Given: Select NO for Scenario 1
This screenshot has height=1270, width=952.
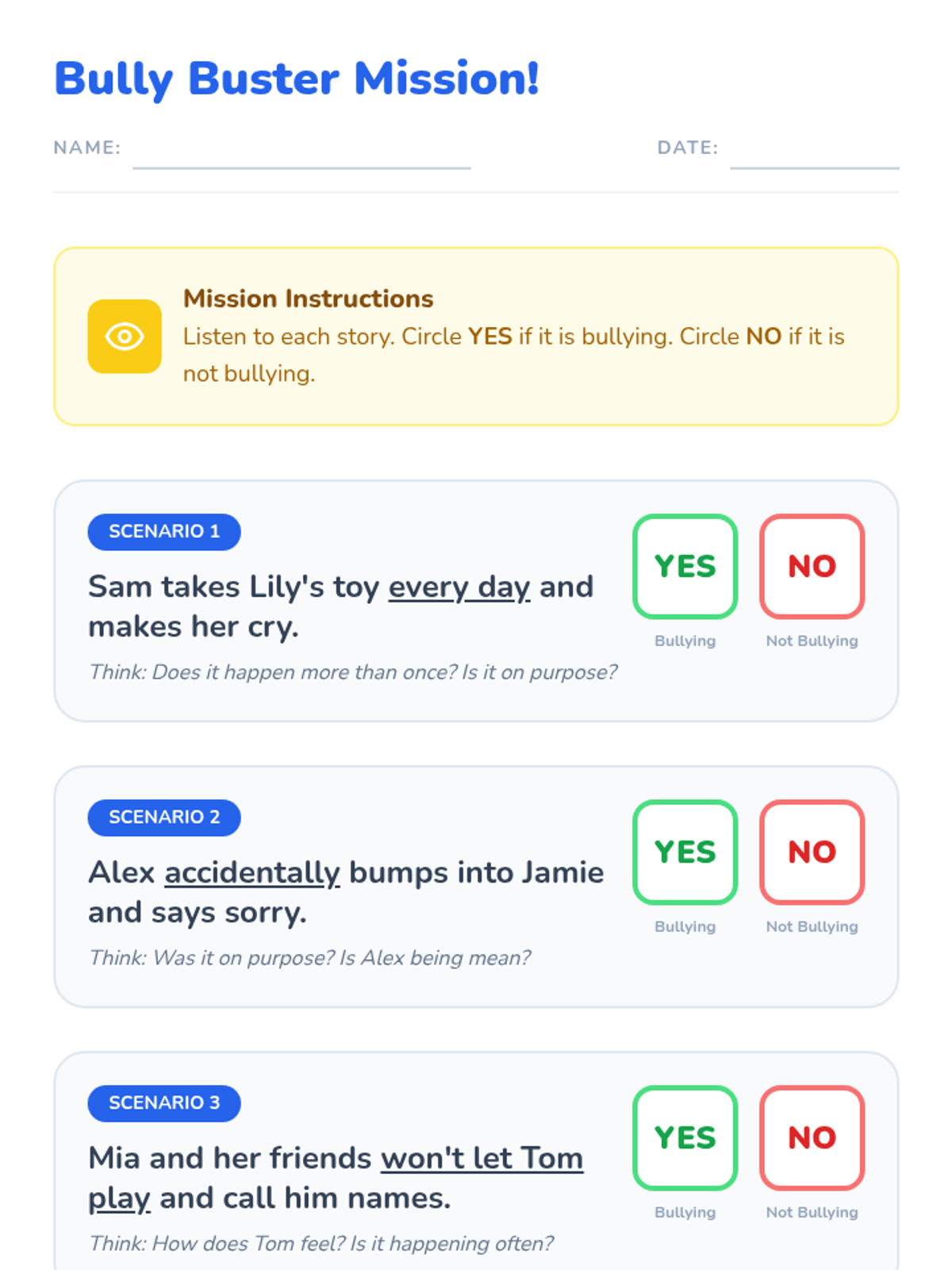Looking at the screenshot, I should coord(812,566).
